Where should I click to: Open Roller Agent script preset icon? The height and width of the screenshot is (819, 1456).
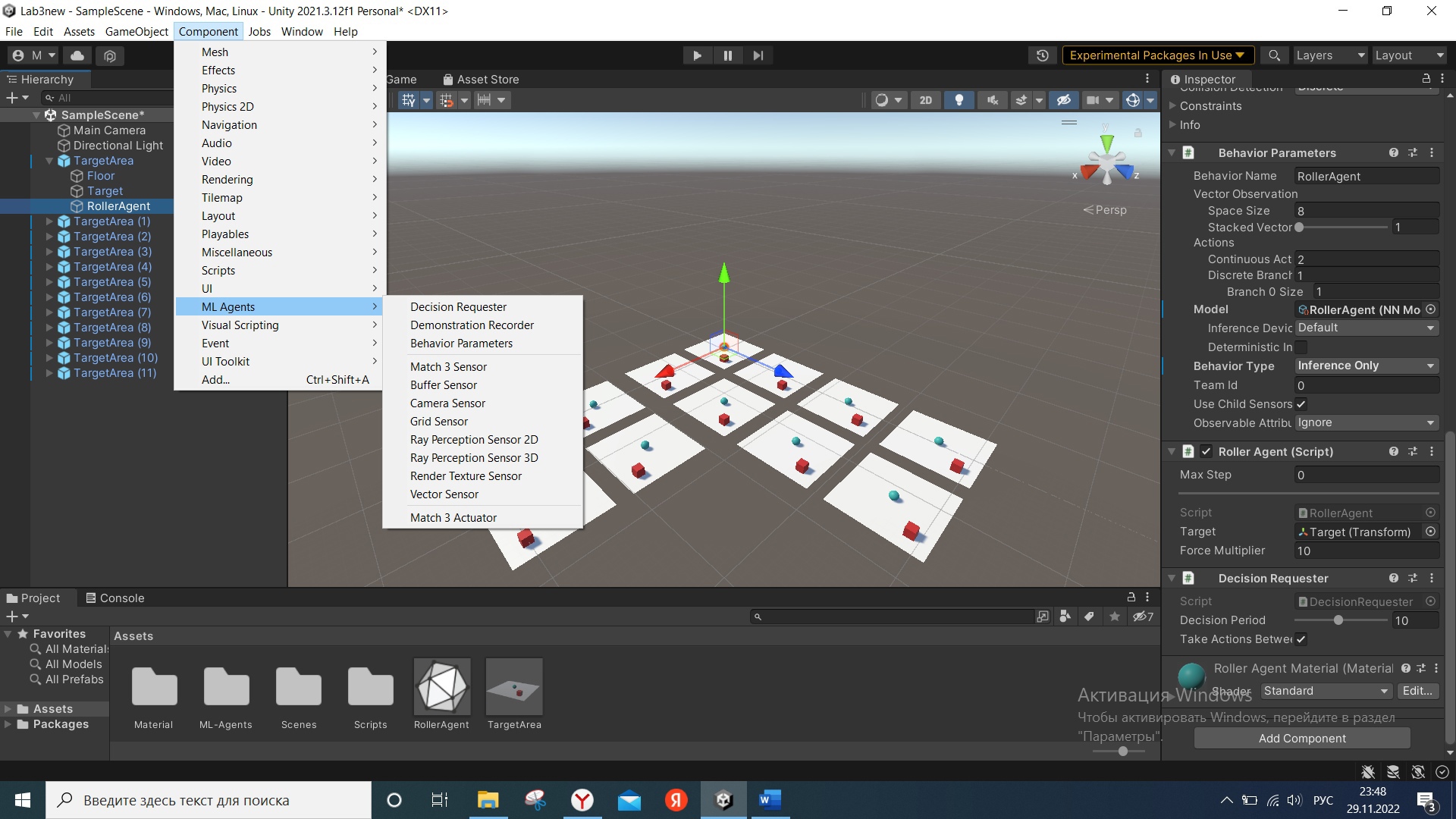pos(1413,451)
